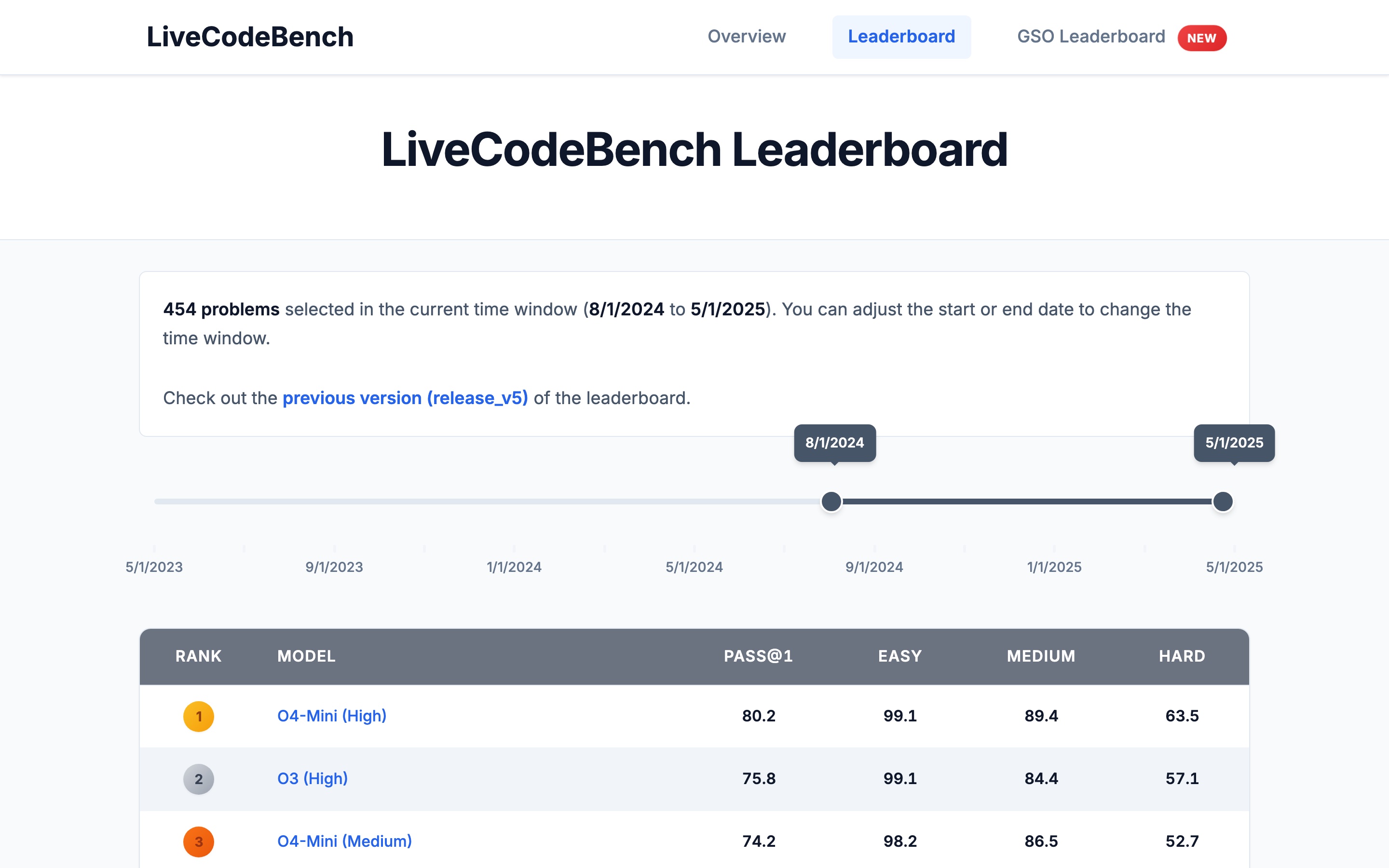Sort by the MEDIUM column header
This screenshot has width=1389, height=868.
1041,656
